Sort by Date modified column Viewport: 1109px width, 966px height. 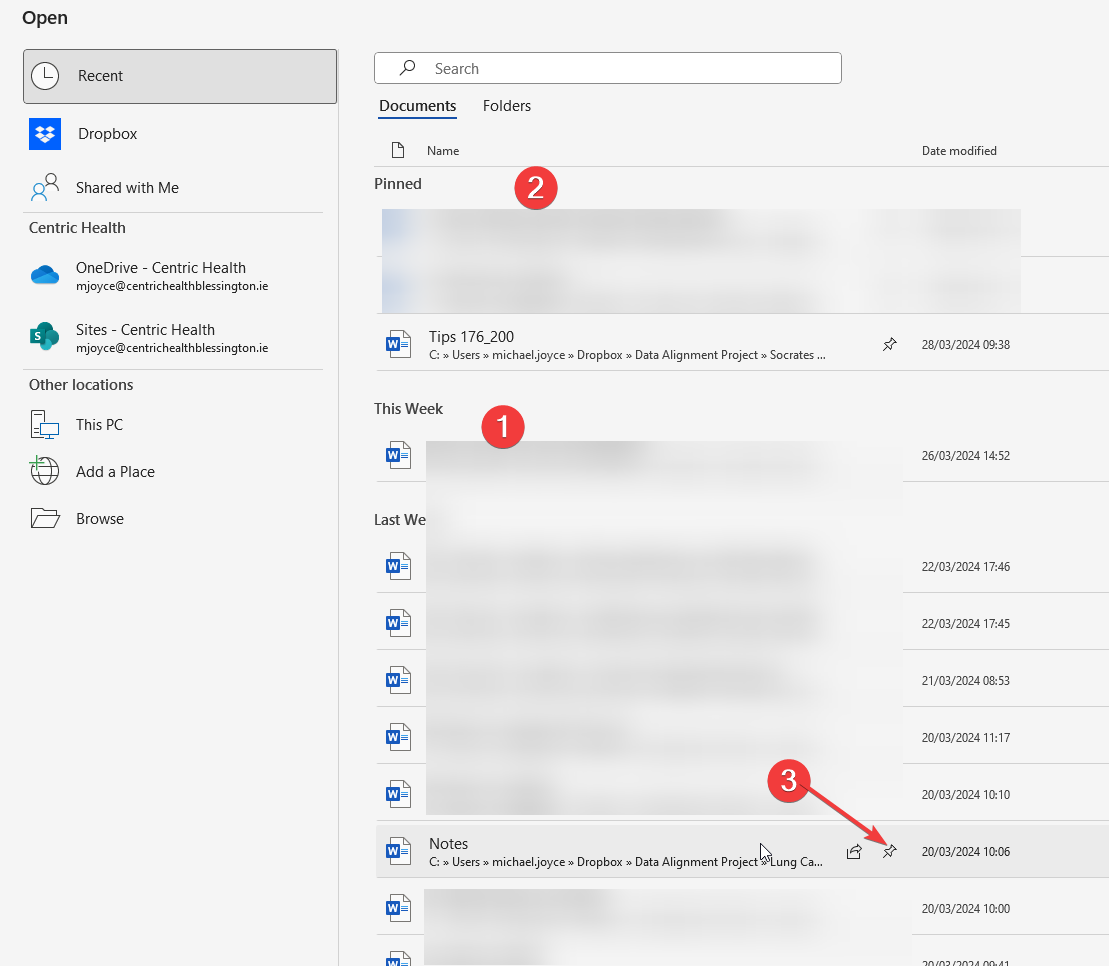pos(958,151)
